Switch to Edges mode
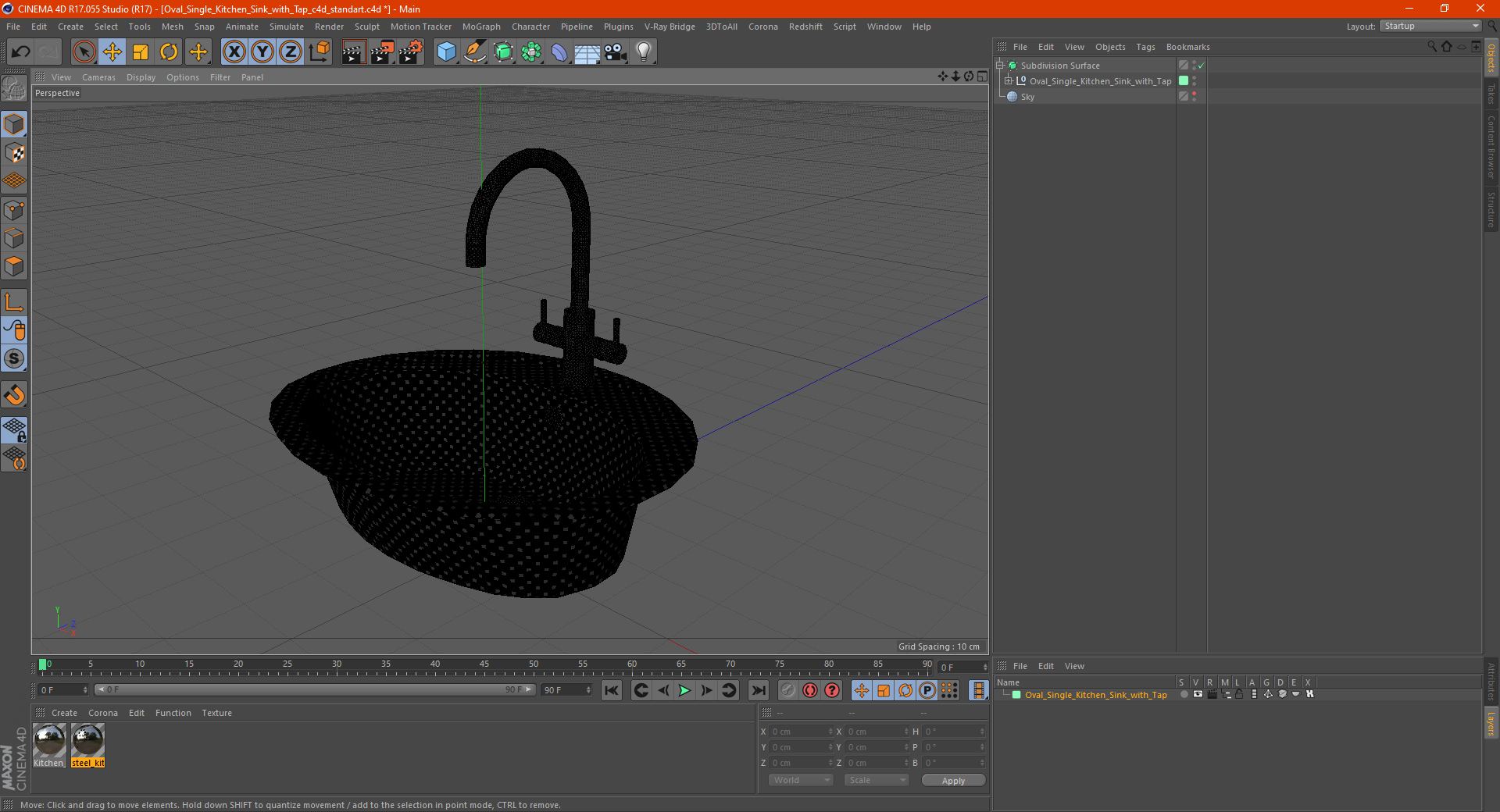Viewport: 1500px width, 812px height. 14,237
